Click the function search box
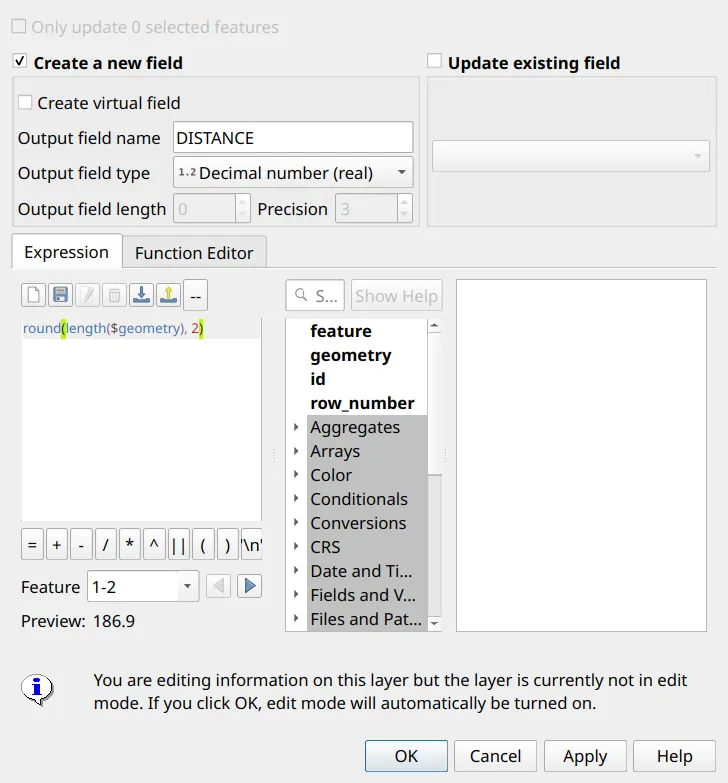The image size is (728, 783). click(x=315, y=296)
